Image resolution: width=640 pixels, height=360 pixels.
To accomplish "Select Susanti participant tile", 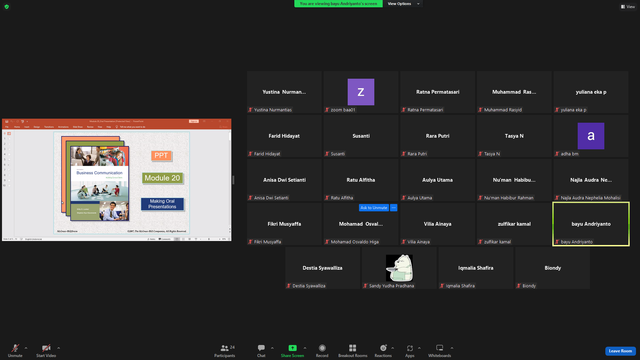I will tap(361, 136).
